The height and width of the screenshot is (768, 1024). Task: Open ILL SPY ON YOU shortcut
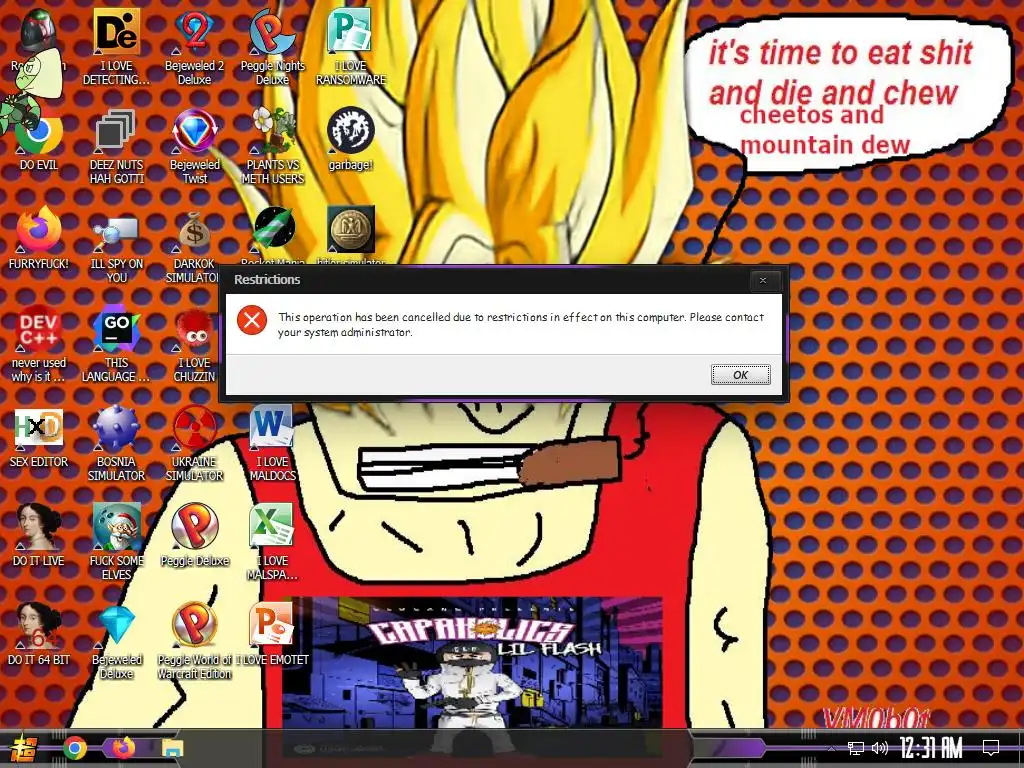[116, 246]
